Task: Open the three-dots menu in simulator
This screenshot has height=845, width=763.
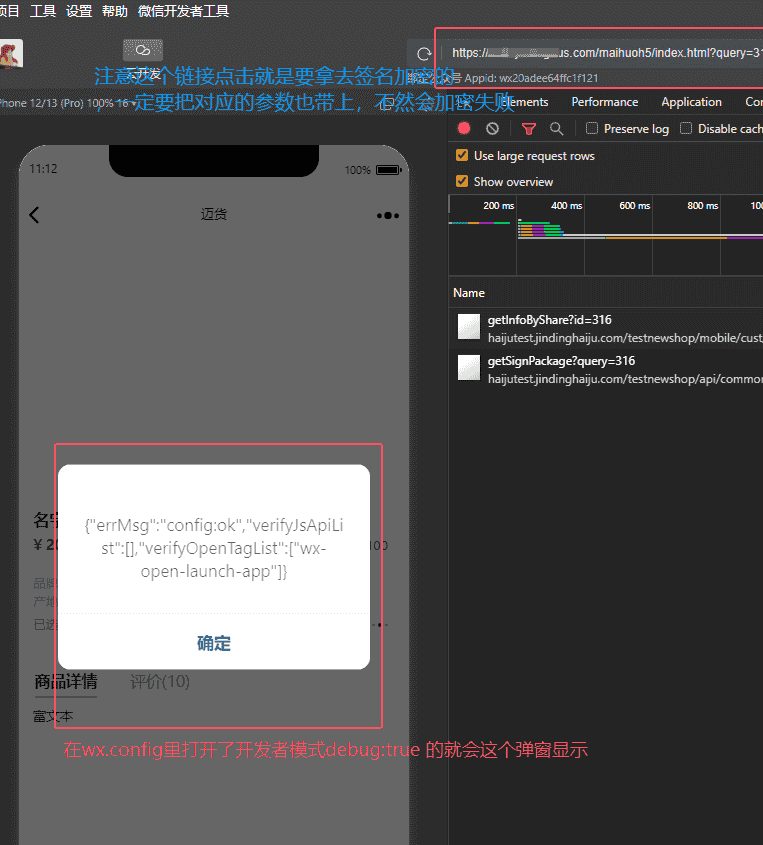Action: (388, 216)
